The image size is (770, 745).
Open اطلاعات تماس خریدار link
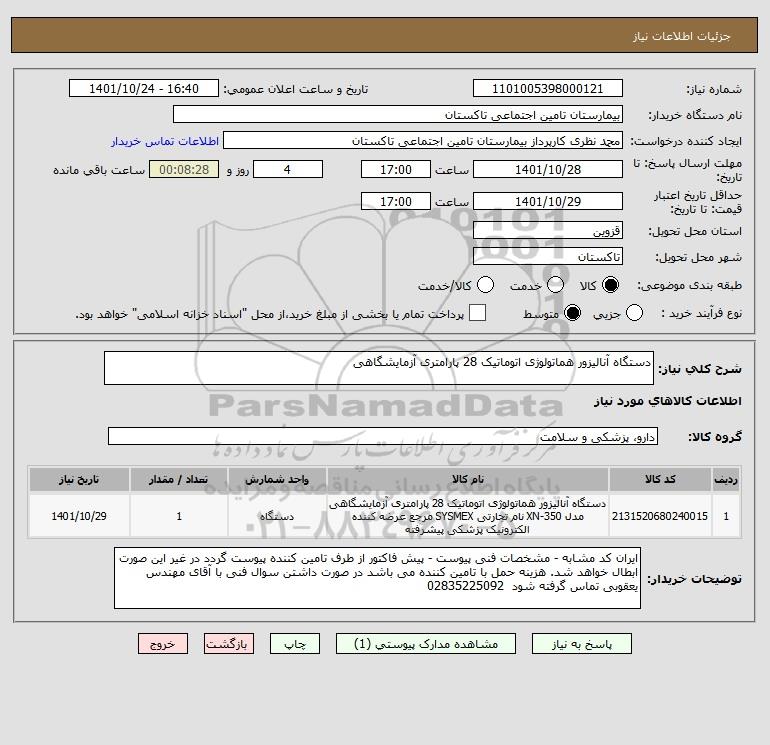click(165, 141)
